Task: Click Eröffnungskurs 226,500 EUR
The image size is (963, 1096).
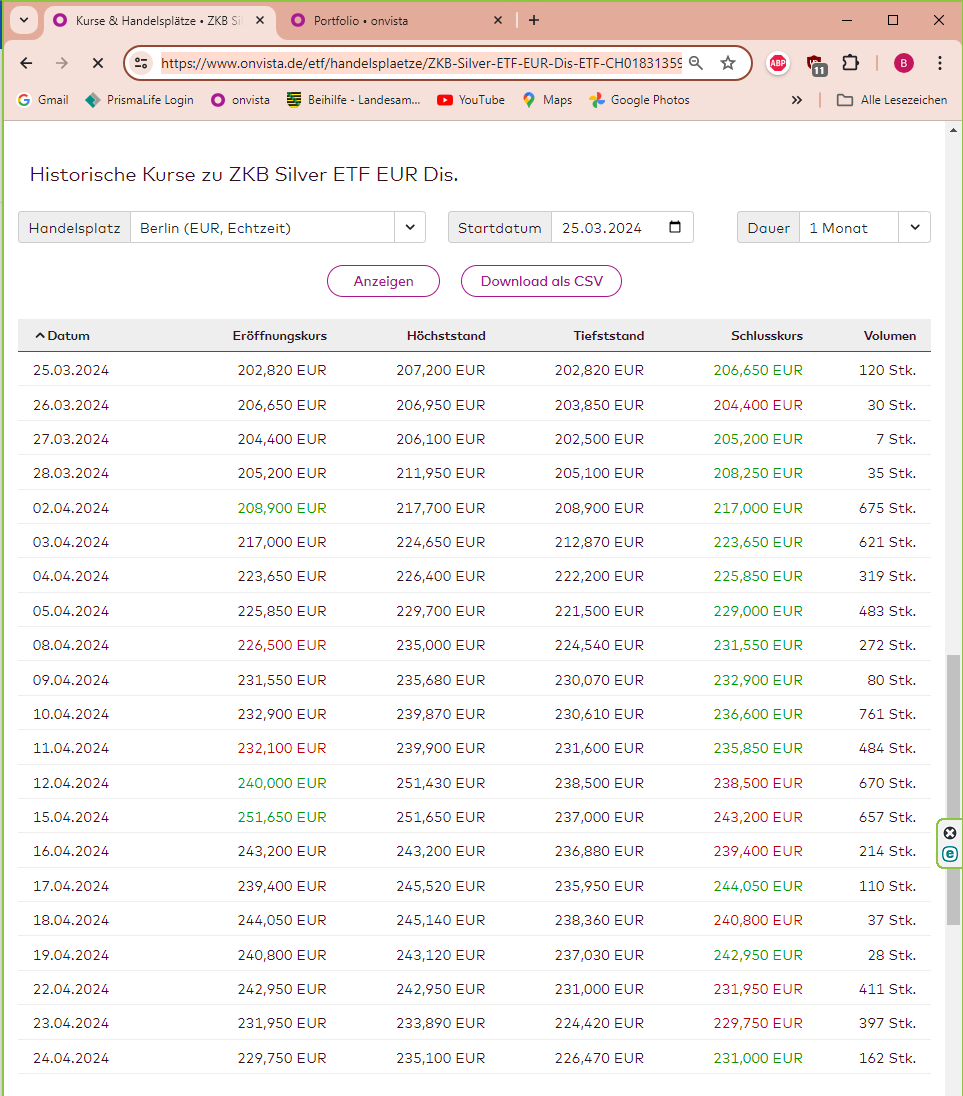Action: tap(282, 645)
